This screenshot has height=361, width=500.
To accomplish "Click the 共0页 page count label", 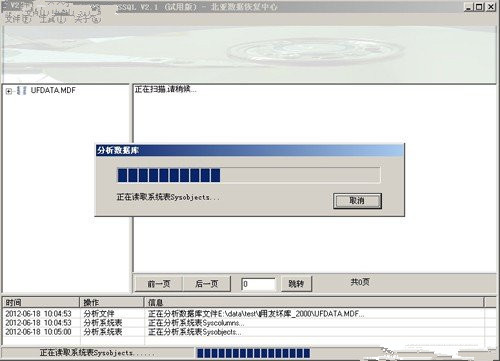I will click(360, 282).
